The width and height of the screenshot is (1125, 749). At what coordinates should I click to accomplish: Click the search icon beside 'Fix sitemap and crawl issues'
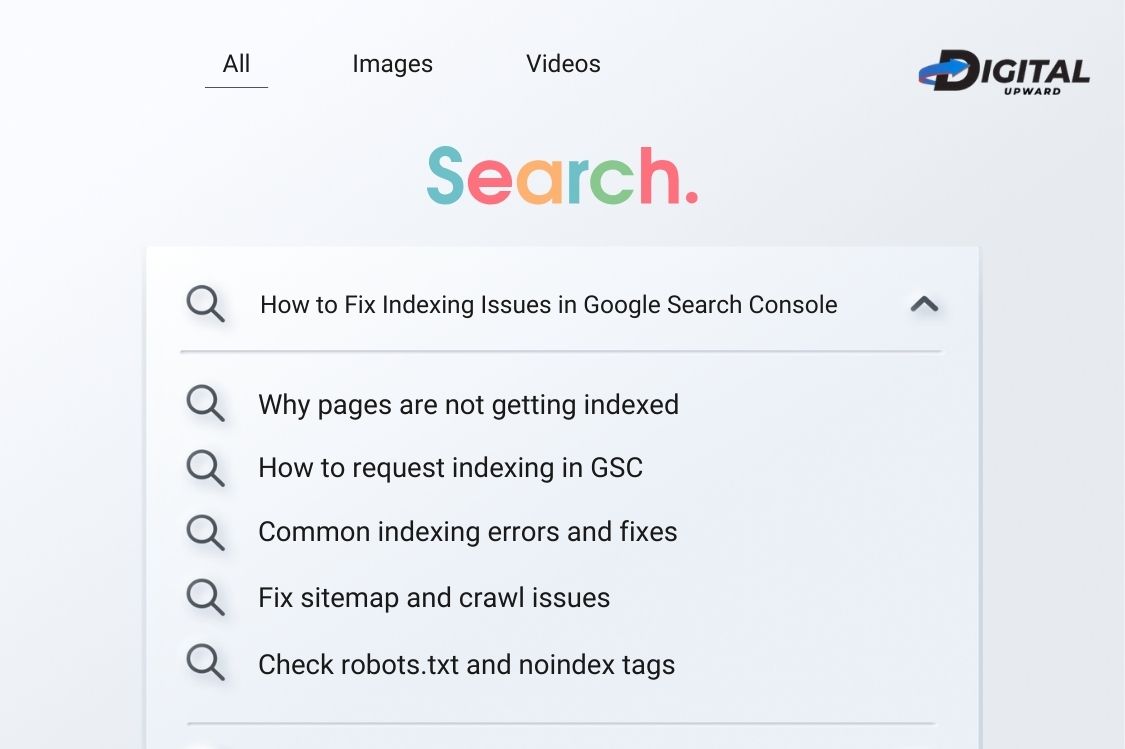pos(205,597)
